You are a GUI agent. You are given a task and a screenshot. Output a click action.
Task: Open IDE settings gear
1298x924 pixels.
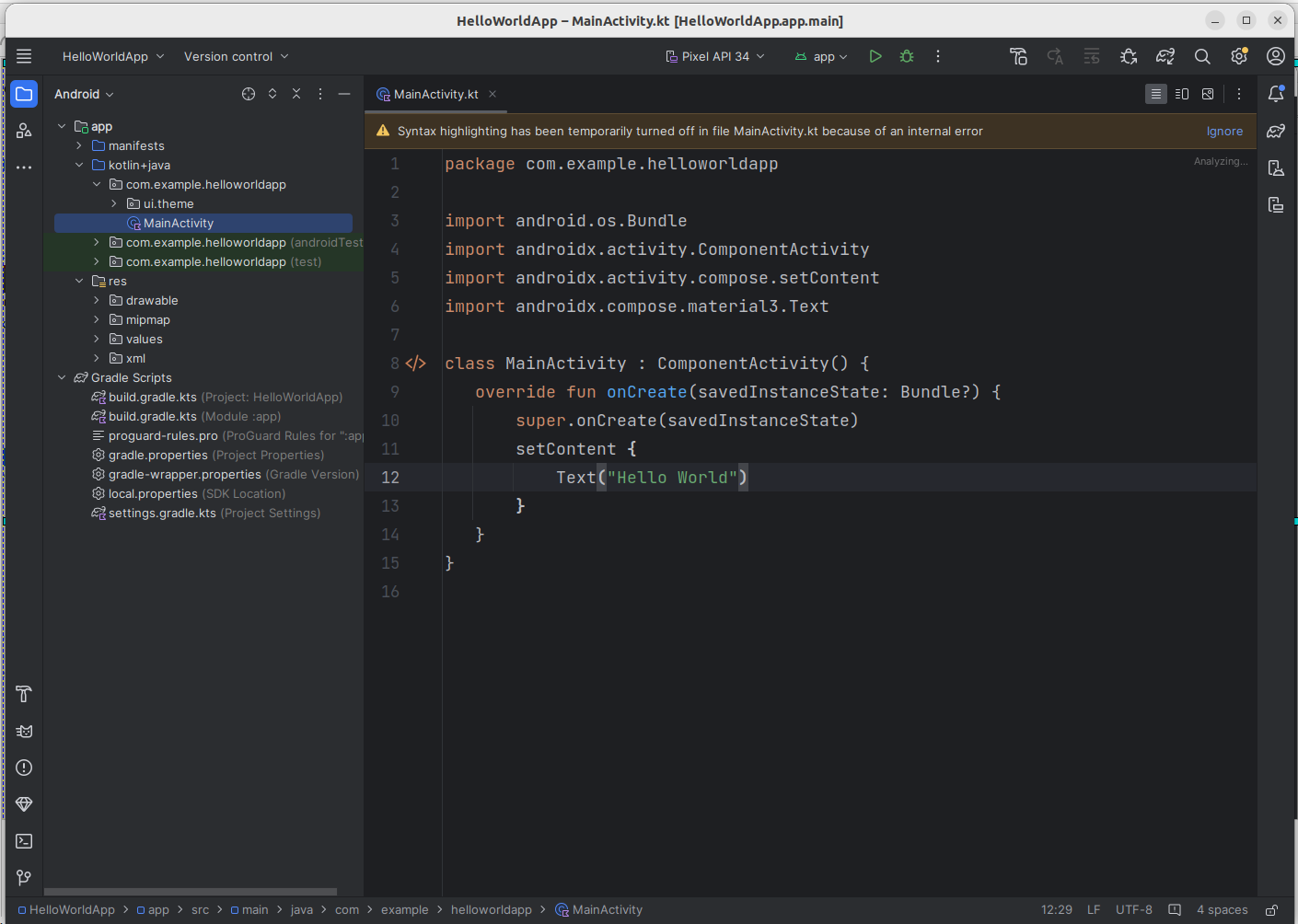coord(1239,56)
